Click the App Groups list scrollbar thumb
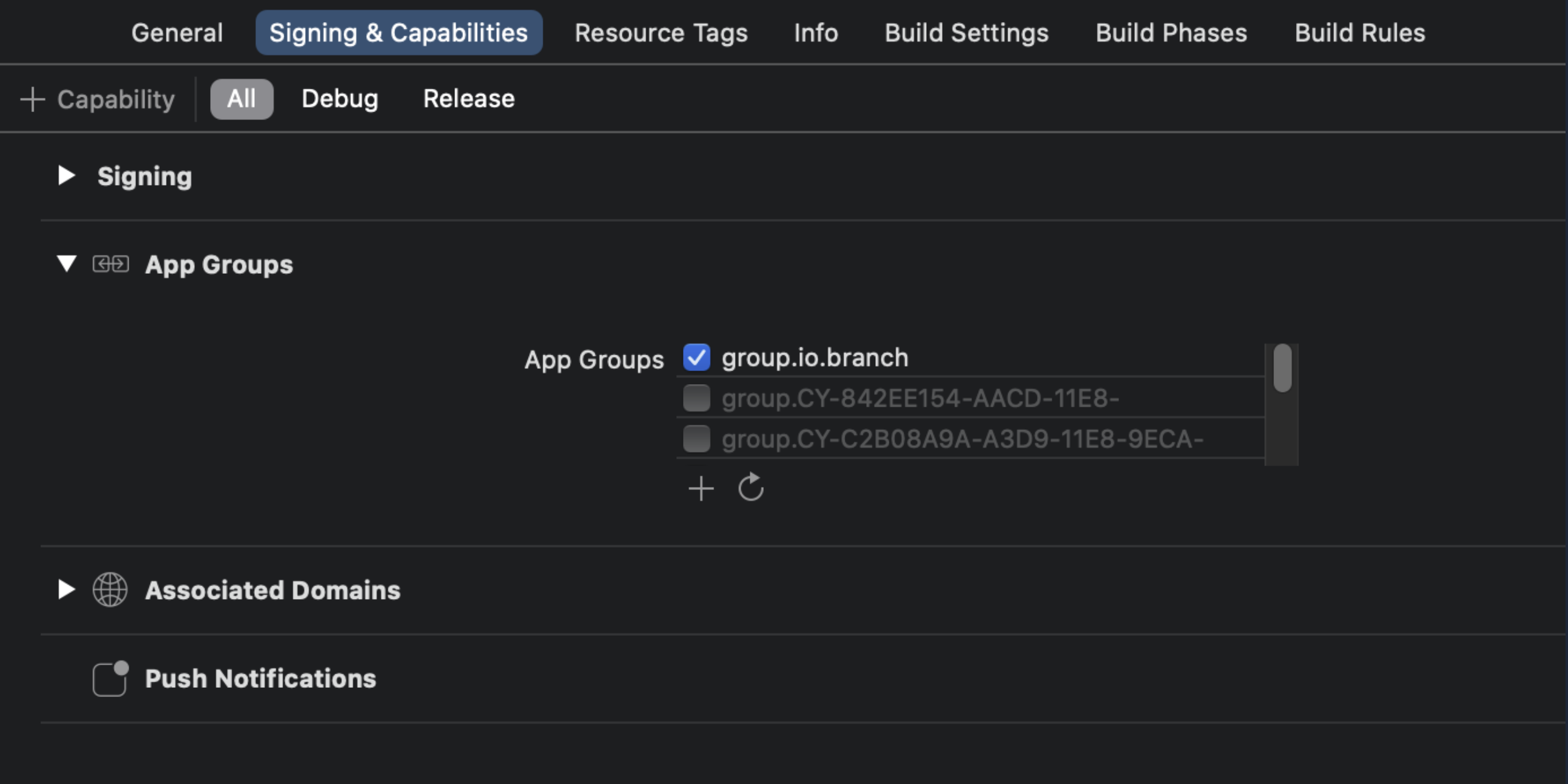 tap(1282, 367)
